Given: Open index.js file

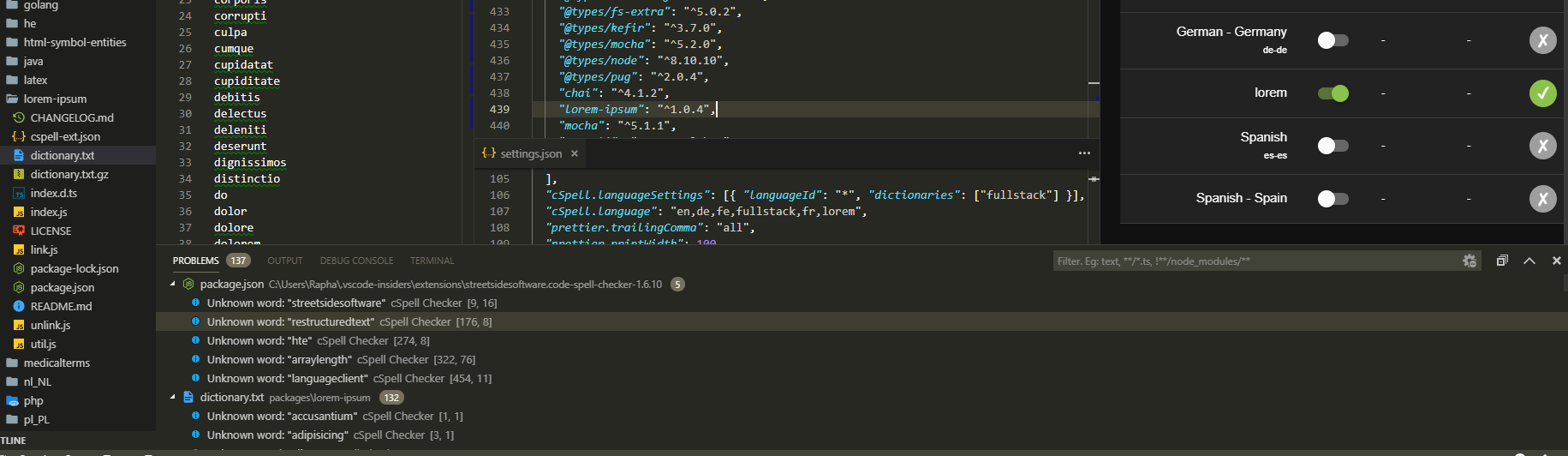Looking at the screenshot, I should pos(48,212).
